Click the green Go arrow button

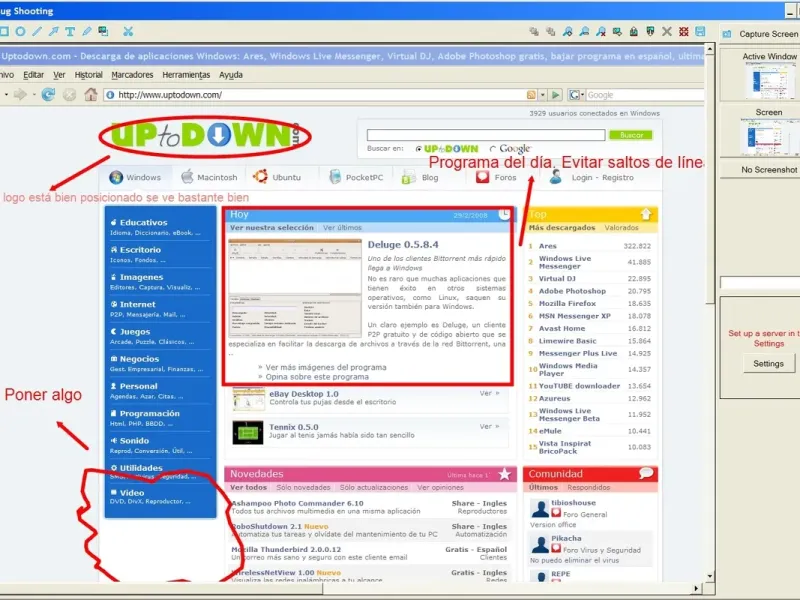[556, 95]
